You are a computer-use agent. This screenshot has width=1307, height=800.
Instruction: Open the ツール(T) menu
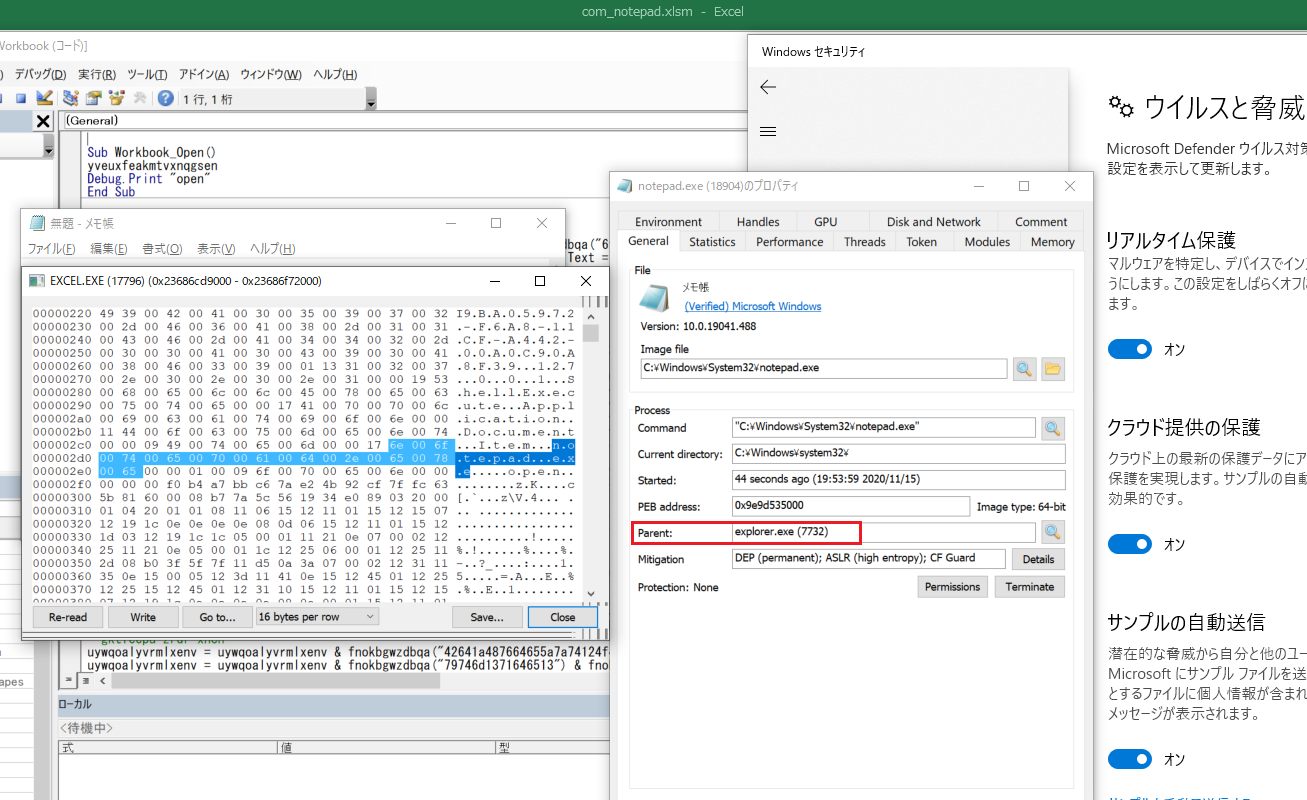[147, 74]
